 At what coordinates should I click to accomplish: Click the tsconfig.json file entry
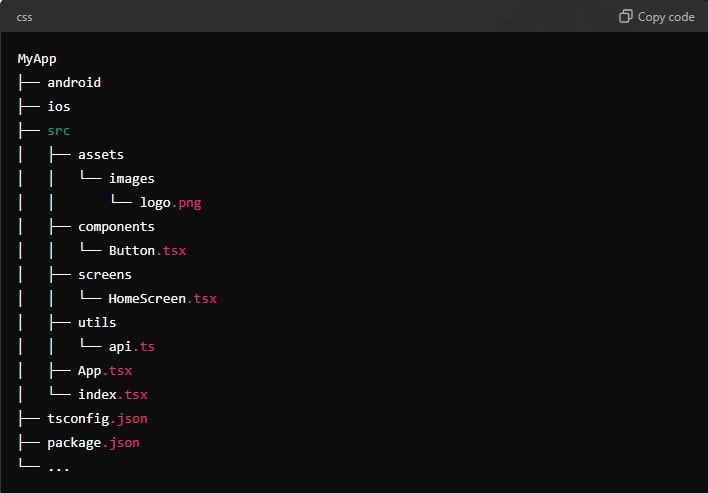97,419
